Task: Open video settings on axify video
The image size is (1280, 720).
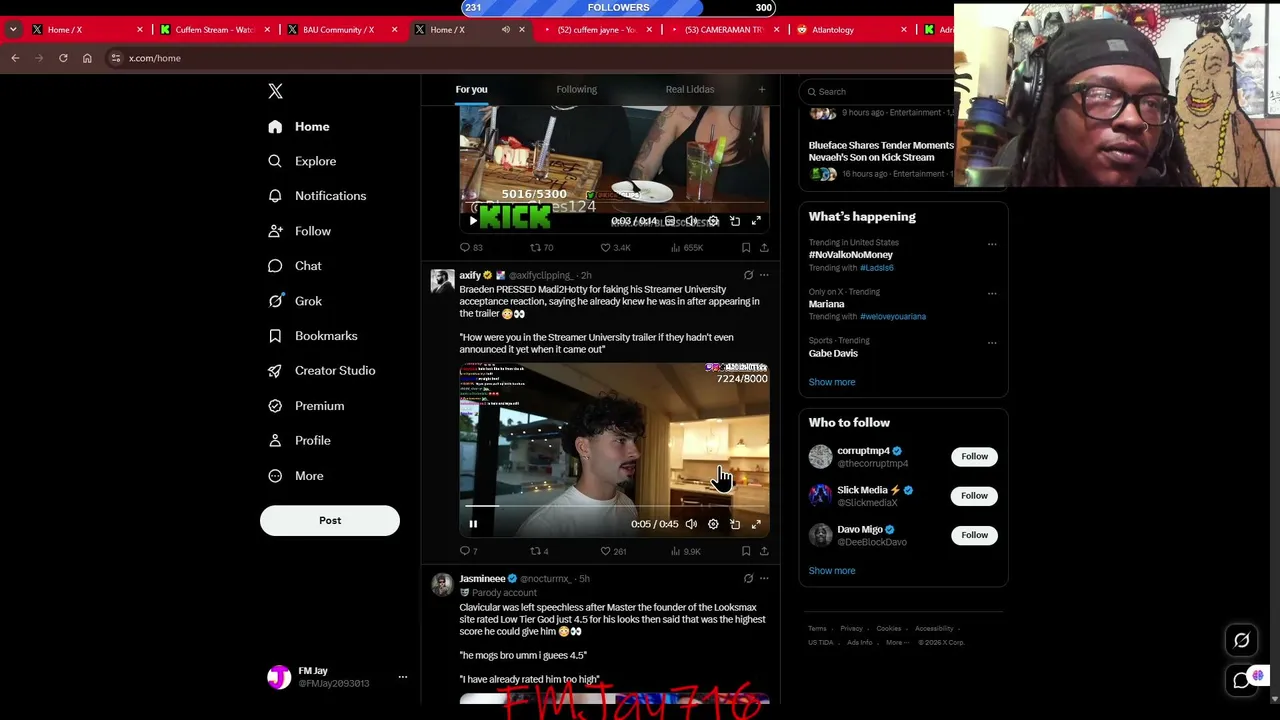Action: (713, 524)
